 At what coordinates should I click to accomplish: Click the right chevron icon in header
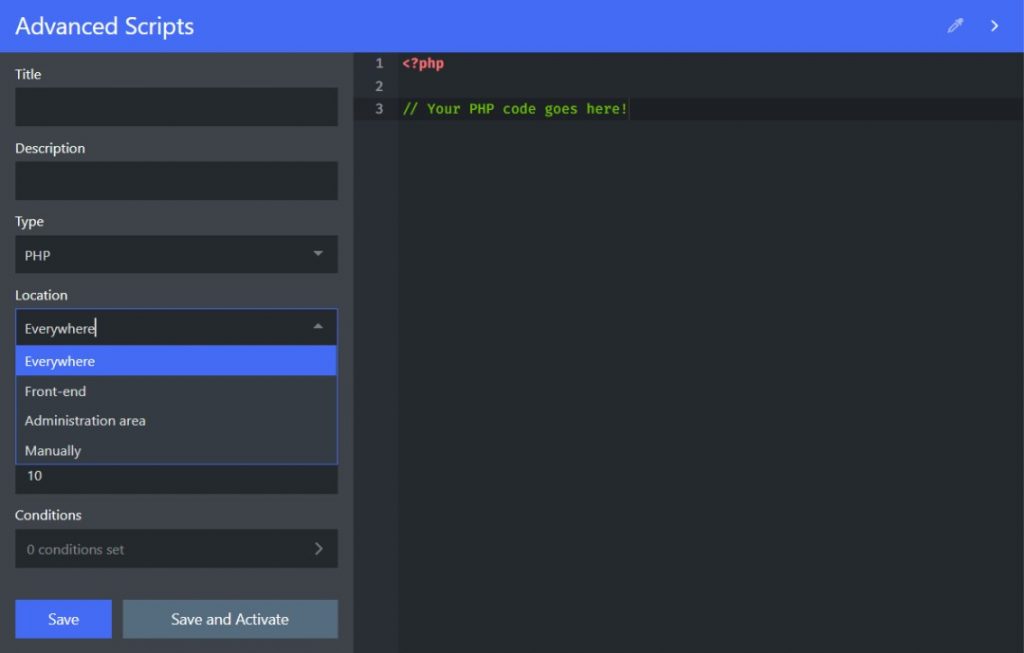point(995,26)
